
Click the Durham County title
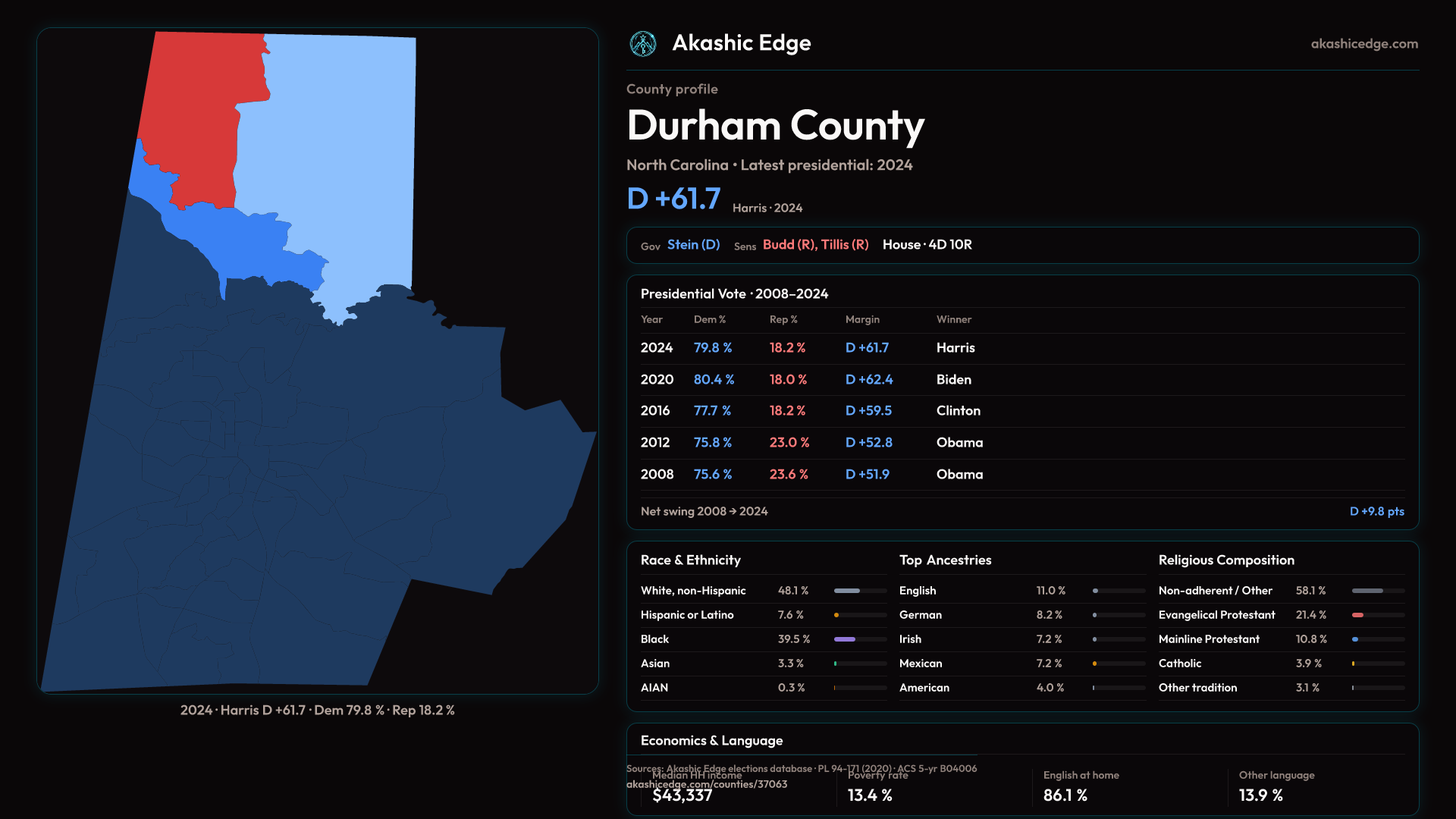tap(775, 126)
